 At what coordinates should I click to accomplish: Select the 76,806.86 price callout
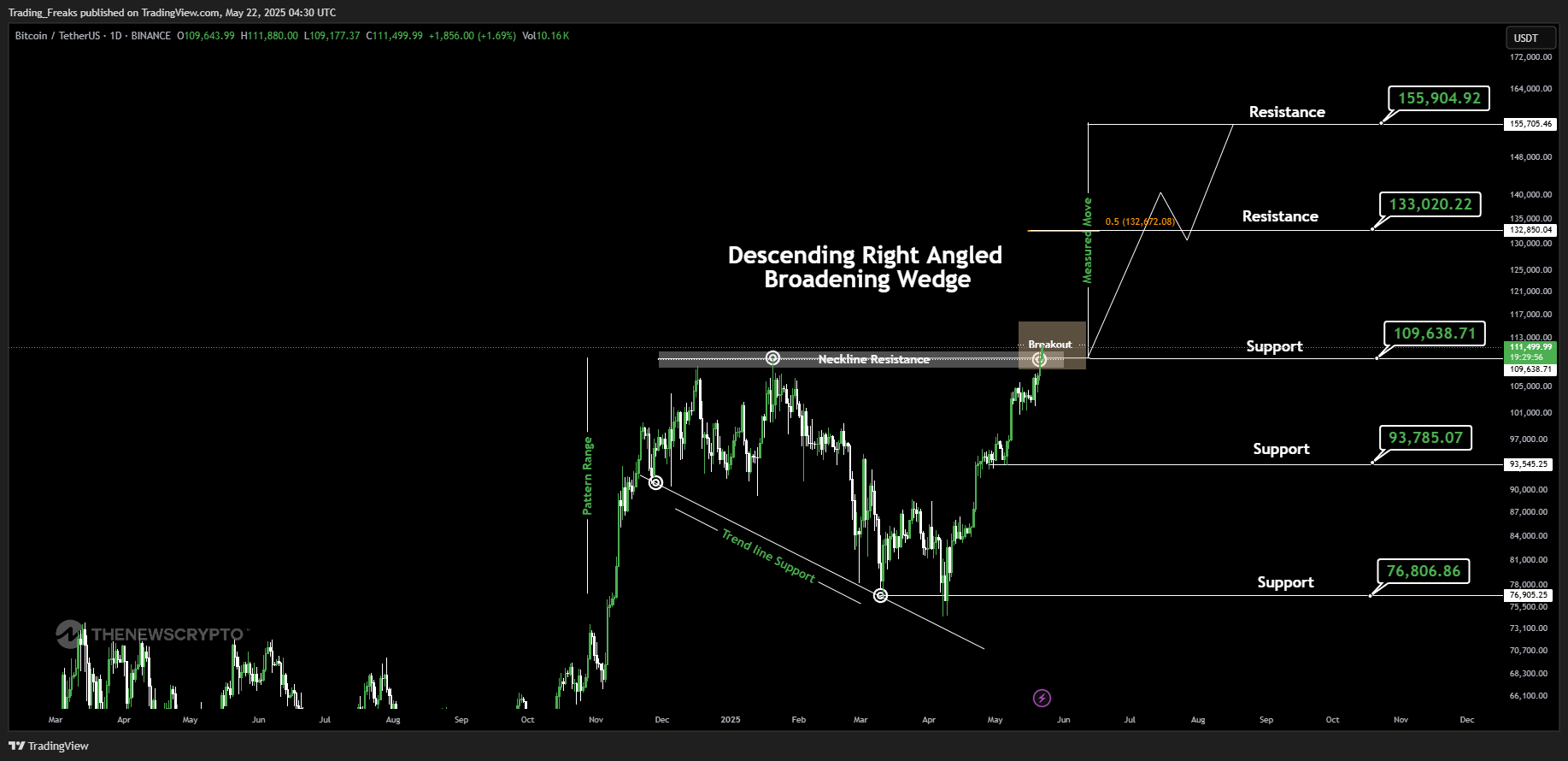pos(1424,571)
